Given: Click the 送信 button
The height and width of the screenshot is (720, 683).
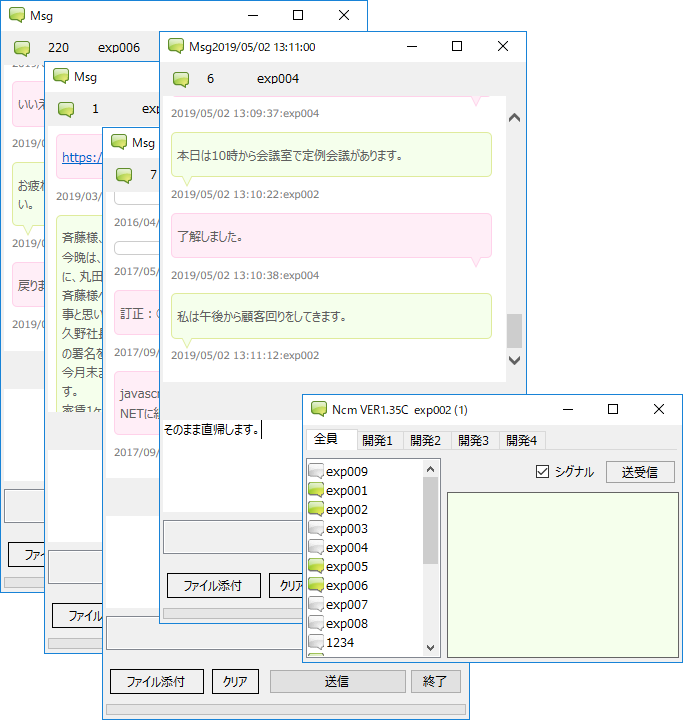Looking at the screenshot, I should [336, 682].
